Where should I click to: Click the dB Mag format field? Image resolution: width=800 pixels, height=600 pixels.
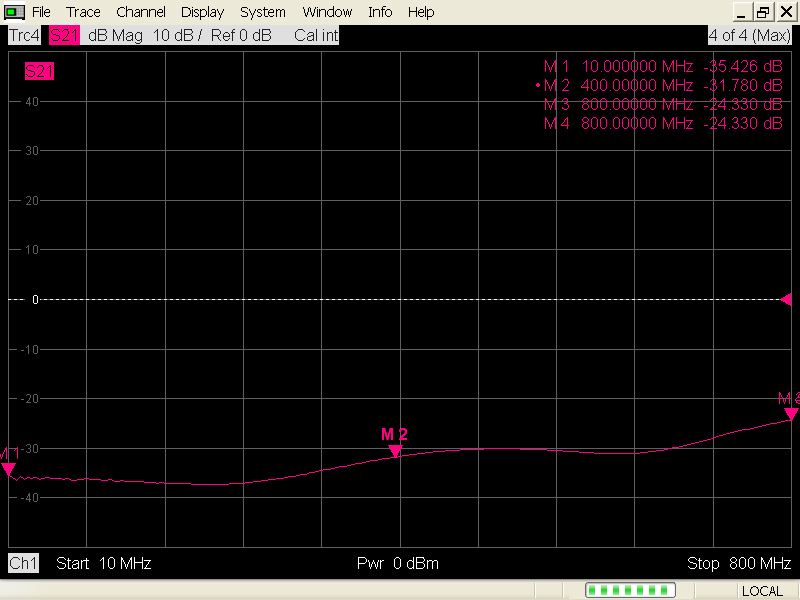coord(115,35)
